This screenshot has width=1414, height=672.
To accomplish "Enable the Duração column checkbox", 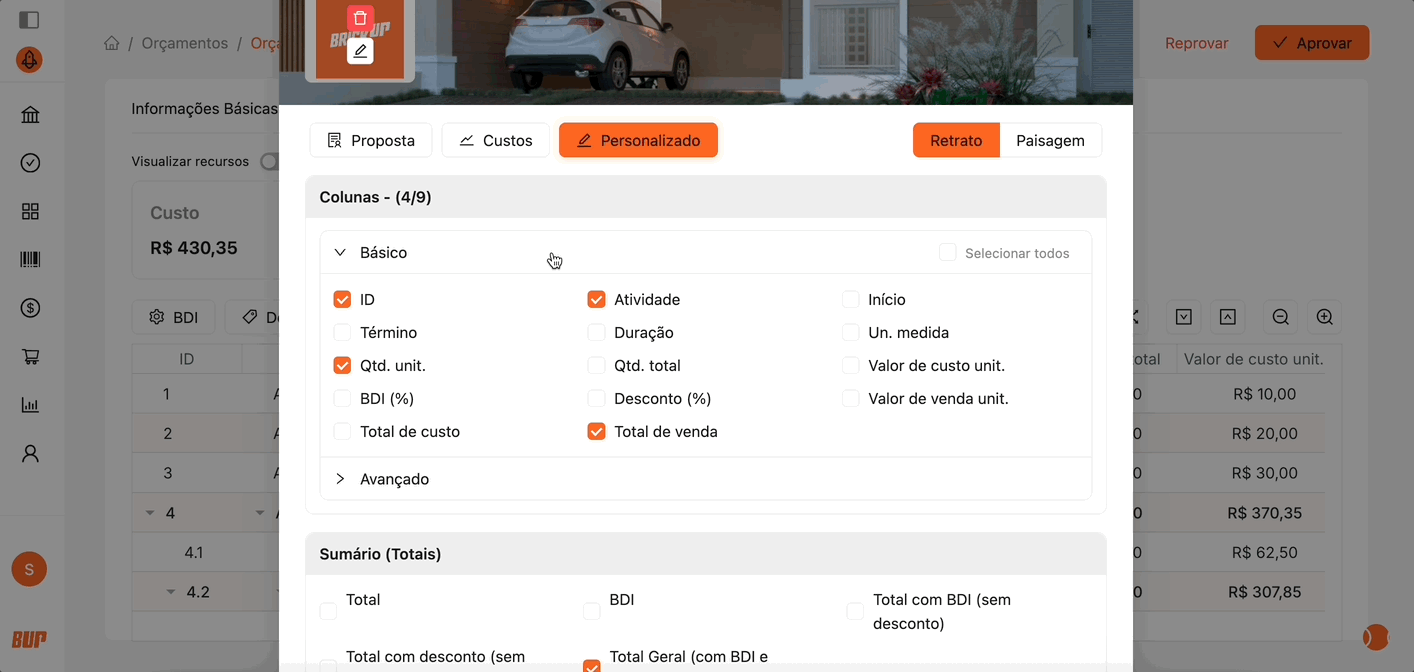I will (596, 333).
